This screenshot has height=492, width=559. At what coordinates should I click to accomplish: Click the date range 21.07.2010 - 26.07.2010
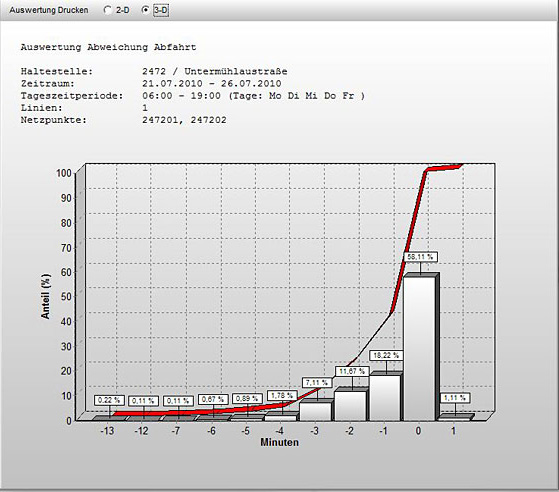point(212,84)
